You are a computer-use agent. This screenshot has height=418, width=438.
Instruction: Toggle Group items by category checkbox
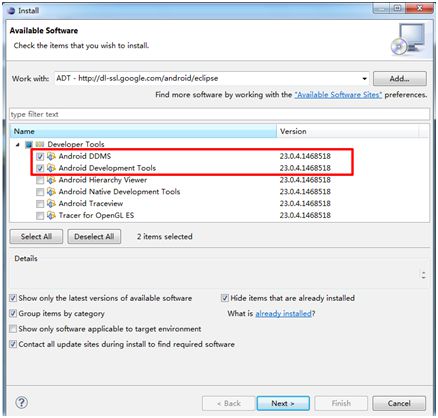pyautogui.click(x=13, y=313)
